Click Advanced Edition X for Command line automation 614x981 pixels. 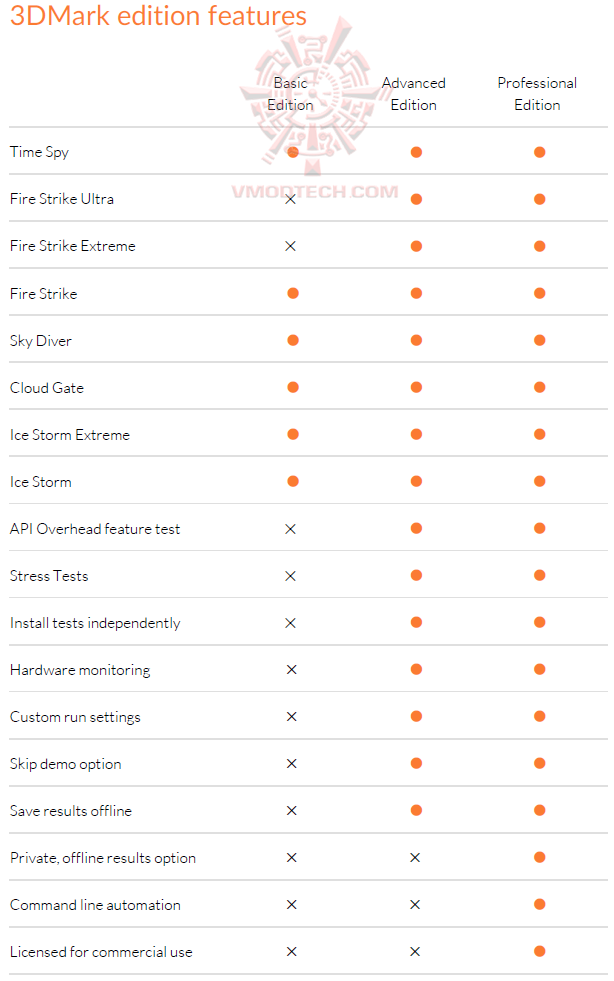click(x=416, y=905)
